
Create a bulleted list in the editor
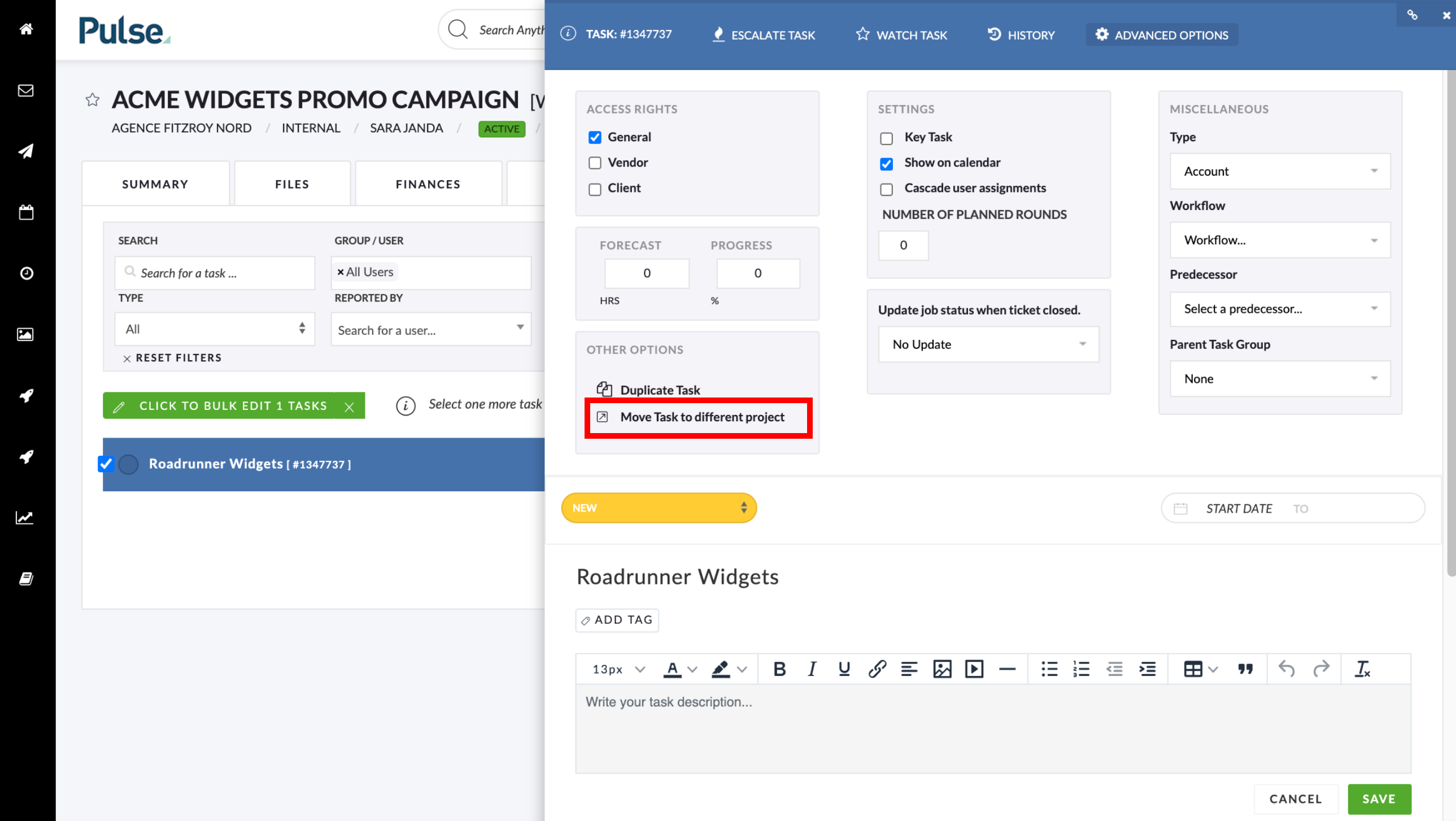pyautogui.click(x=1049, y=669)
